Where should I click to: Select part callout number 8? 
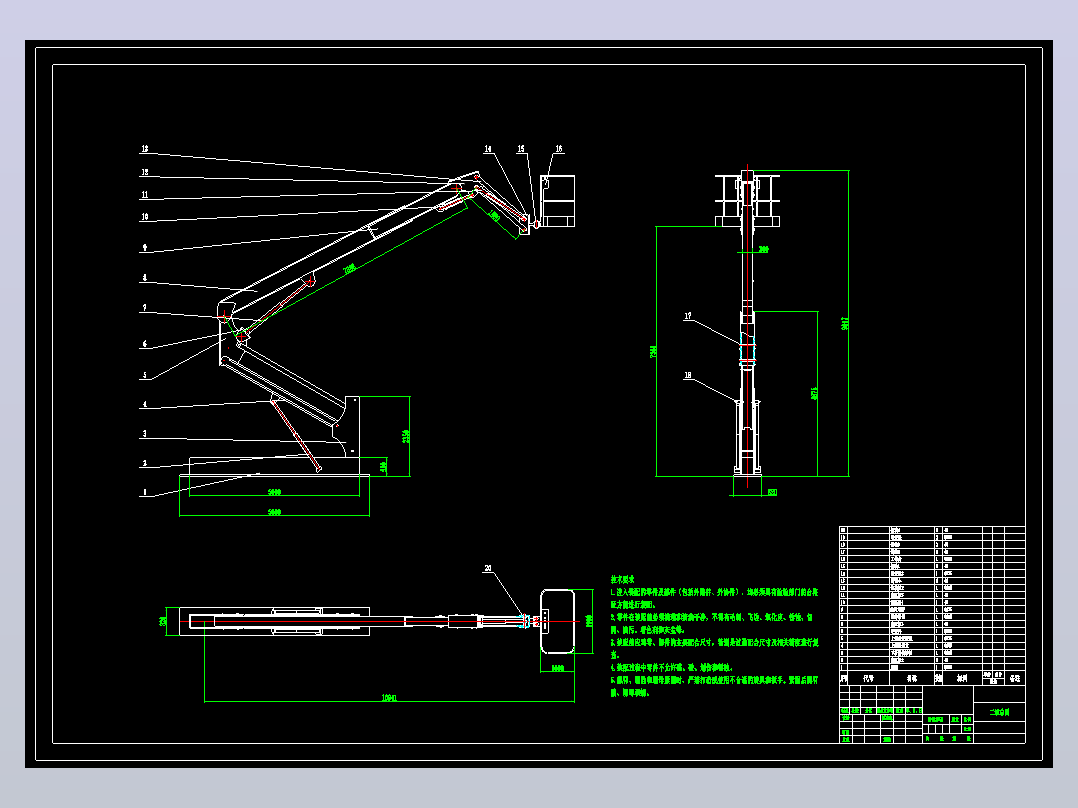144,278
